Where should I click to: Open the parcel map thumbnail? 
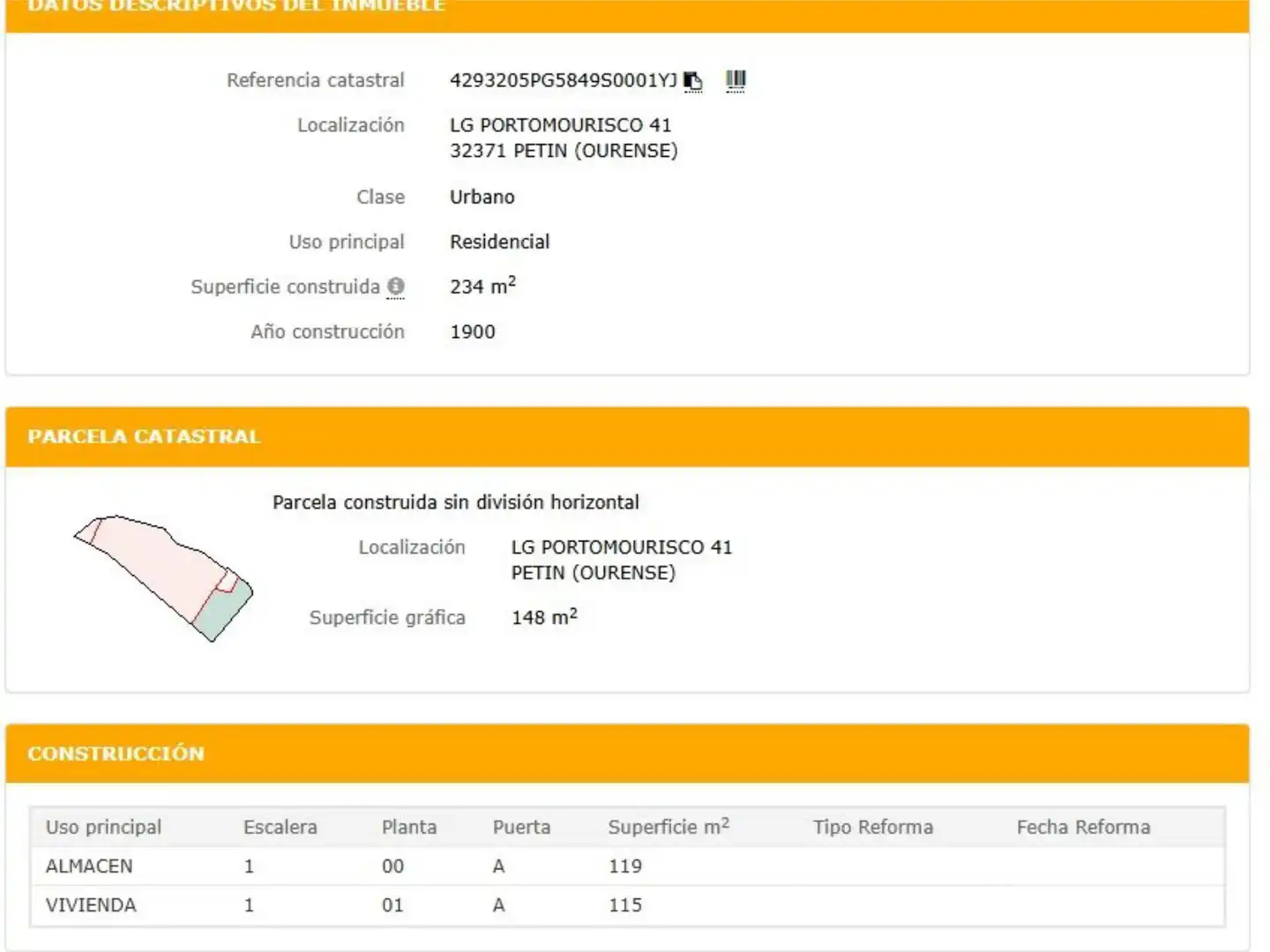(x=163, y=577)
